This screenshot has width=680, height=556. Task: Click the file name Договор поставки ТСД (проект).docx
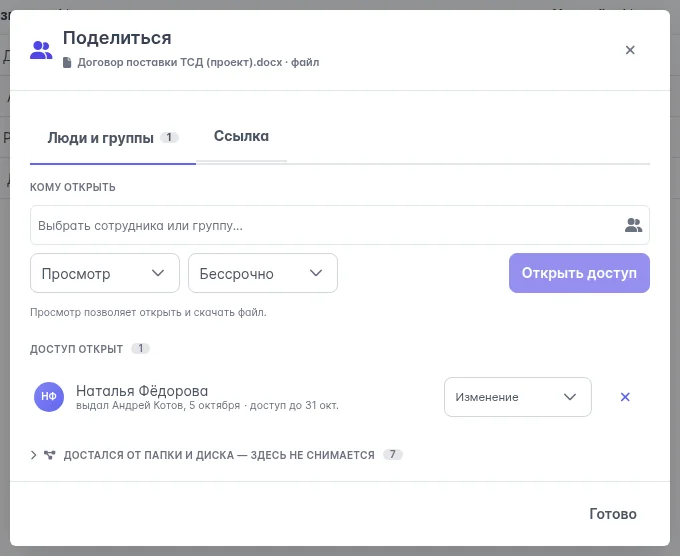180,62
